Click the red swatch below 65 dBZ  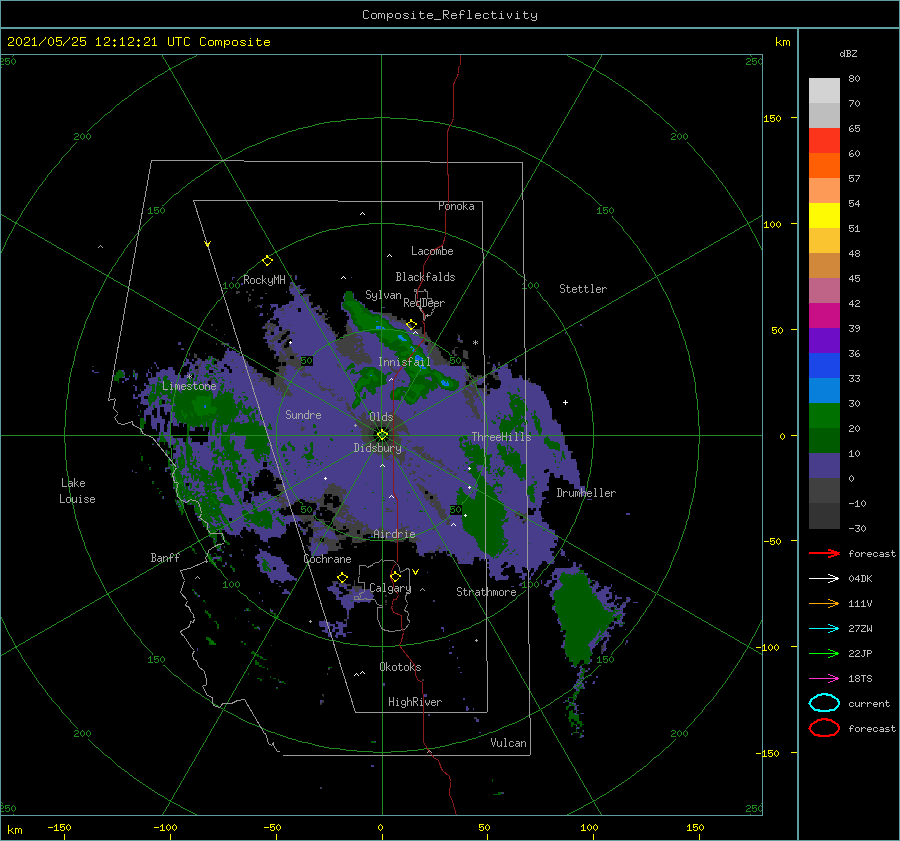point(824,141)
